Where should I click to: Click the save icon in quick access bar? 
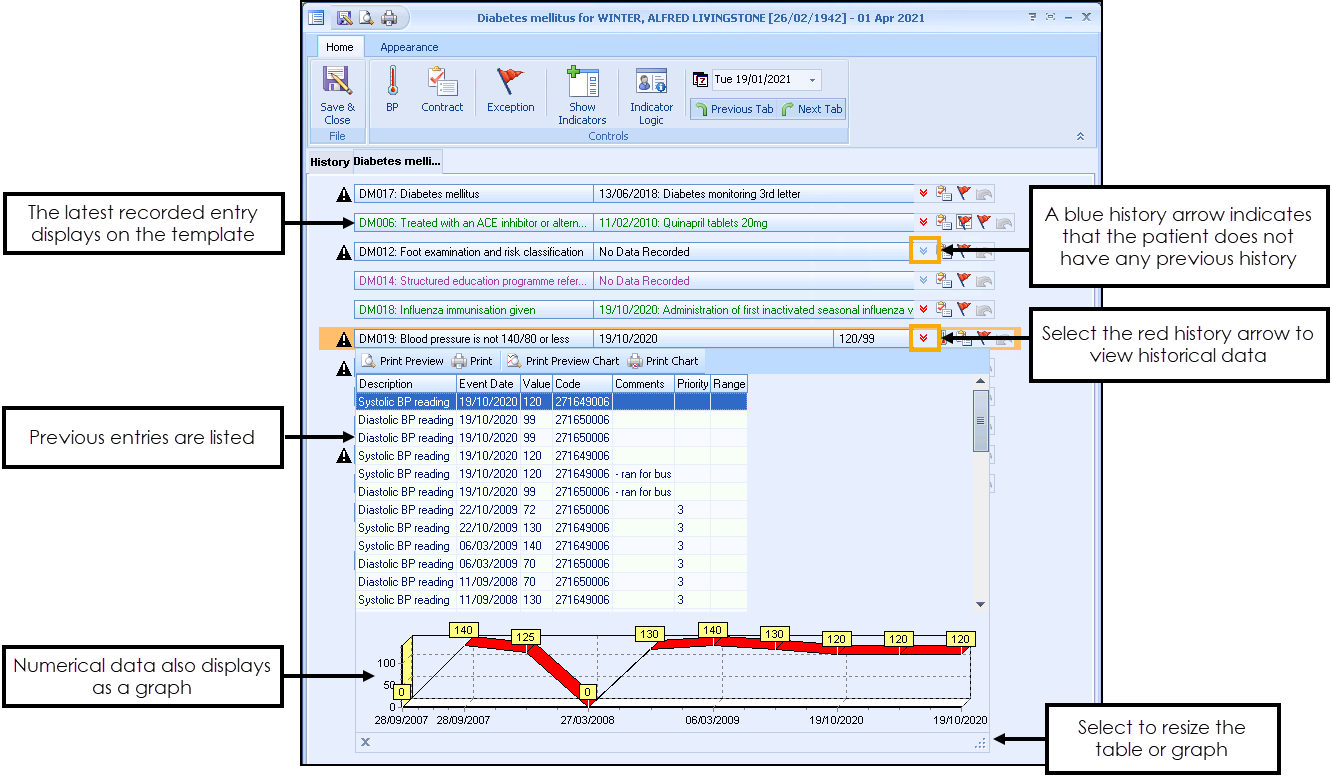pyautogui.click(x=345, y=17)
